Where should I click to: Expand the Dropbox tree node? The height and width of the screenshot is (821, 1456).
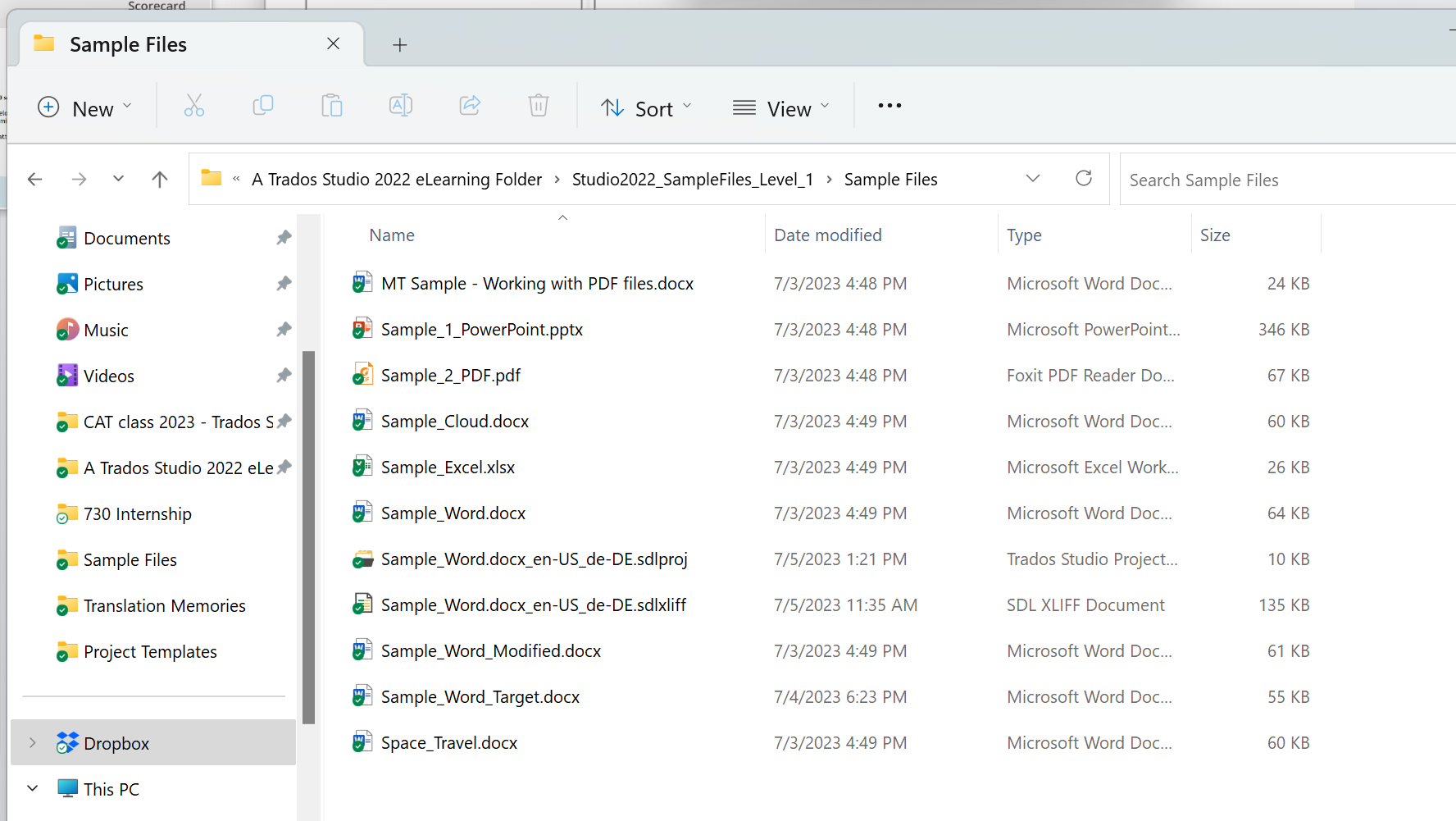(33, 743)
